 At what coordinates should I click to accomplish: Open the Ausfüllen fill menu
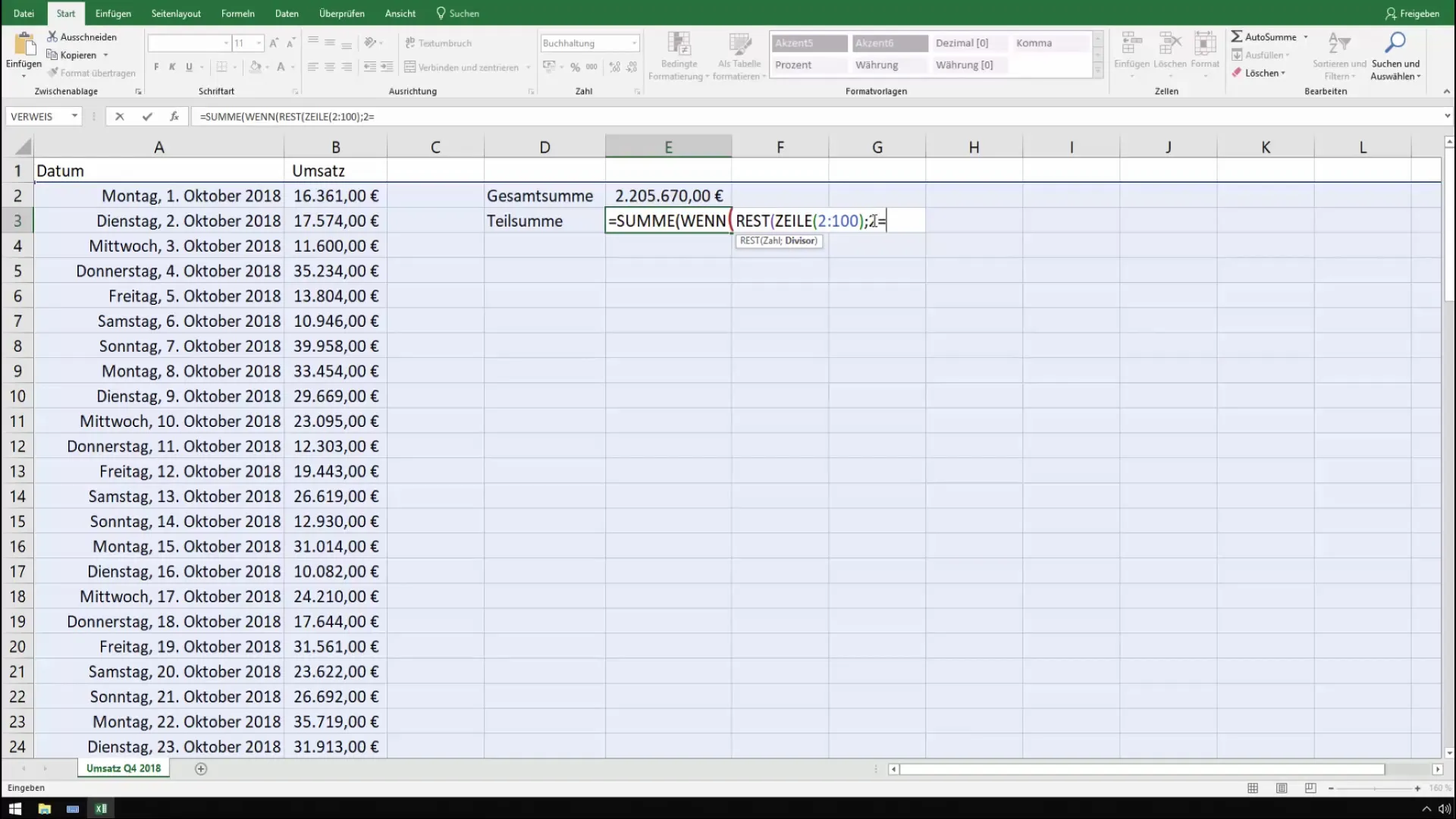(1260, 55)
